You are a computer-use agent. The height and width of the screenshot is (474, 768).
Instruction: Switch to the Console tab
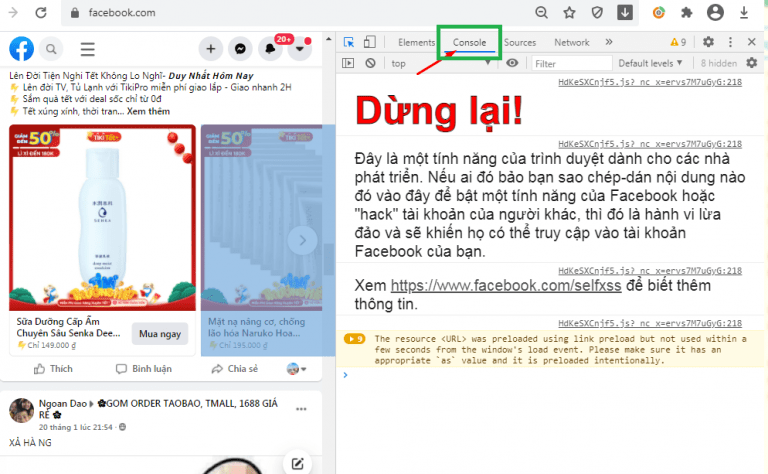pyautogui.click(x=469, y=43)
